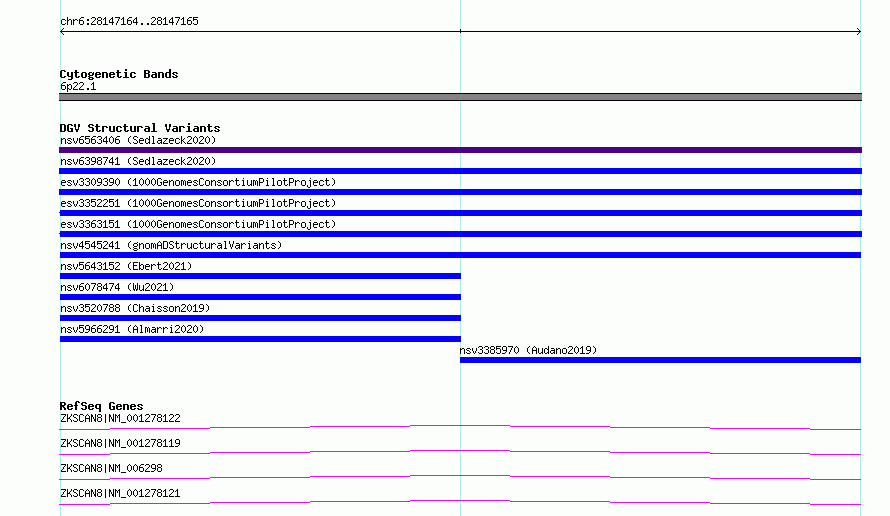This screenshot has height=516, width=890.
Task: Click the blue nsv3520788 variant bar
Action: 260,318
